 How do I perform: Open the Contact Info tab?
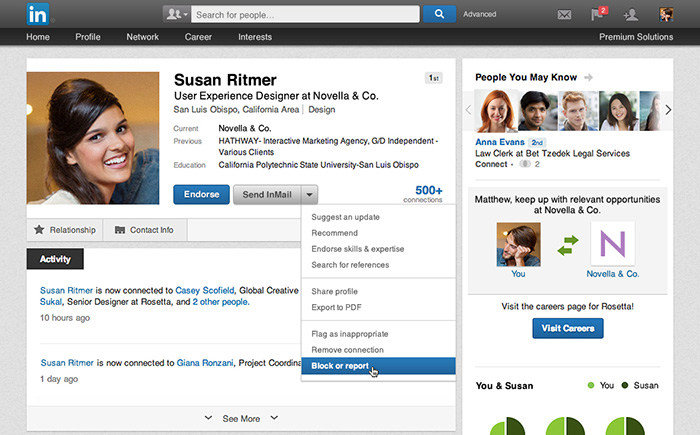(145, 230)
